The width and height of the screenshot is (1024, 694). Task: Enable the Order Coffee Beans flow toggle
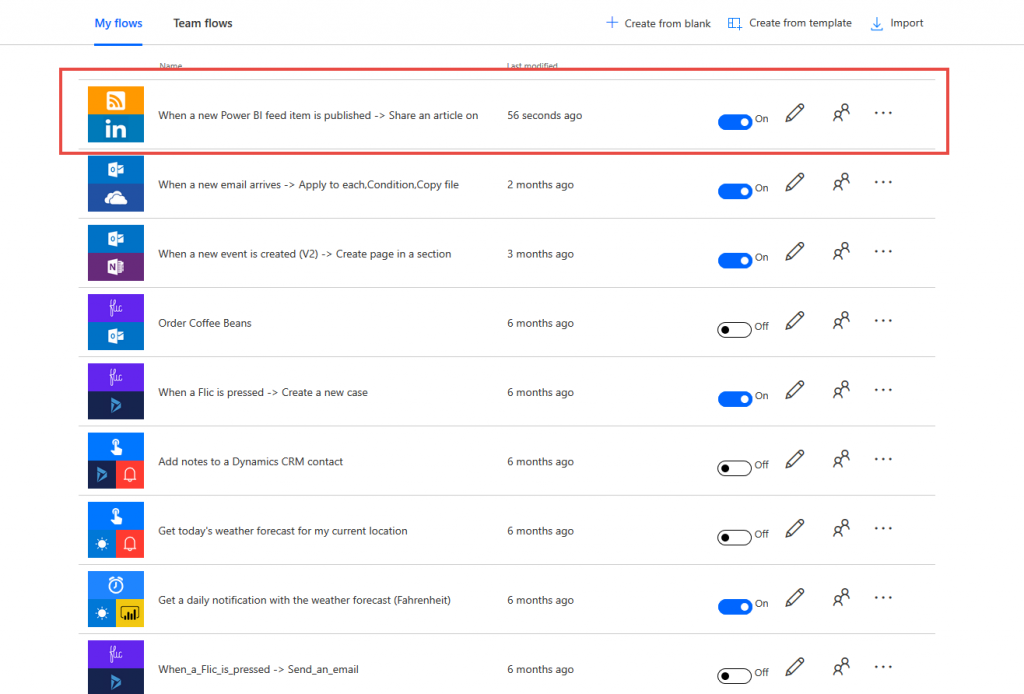coord(735,330)
